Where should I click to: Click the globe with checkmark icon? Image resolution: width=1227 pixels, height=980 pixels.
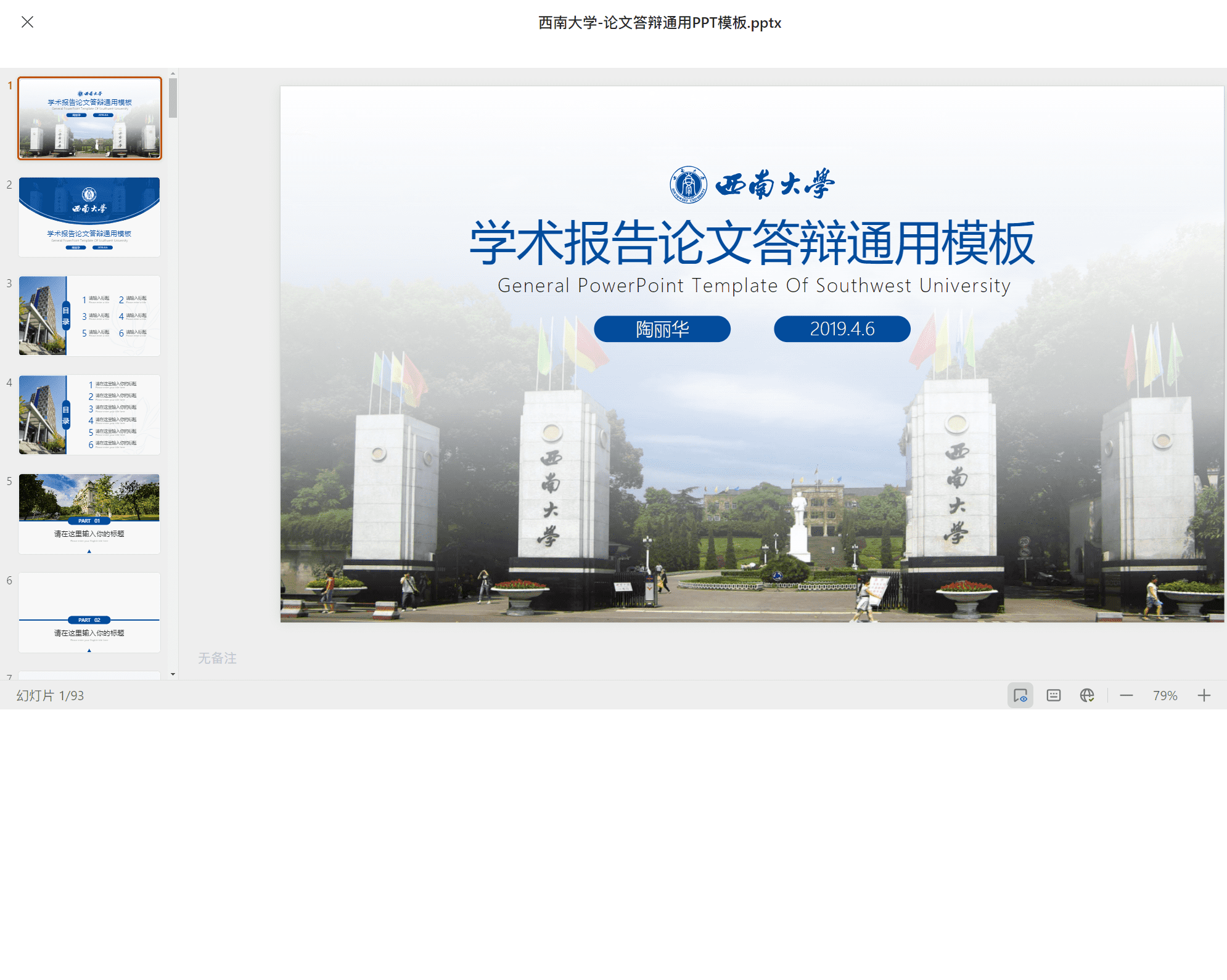pyautogui.click(x=1087, y=695)
